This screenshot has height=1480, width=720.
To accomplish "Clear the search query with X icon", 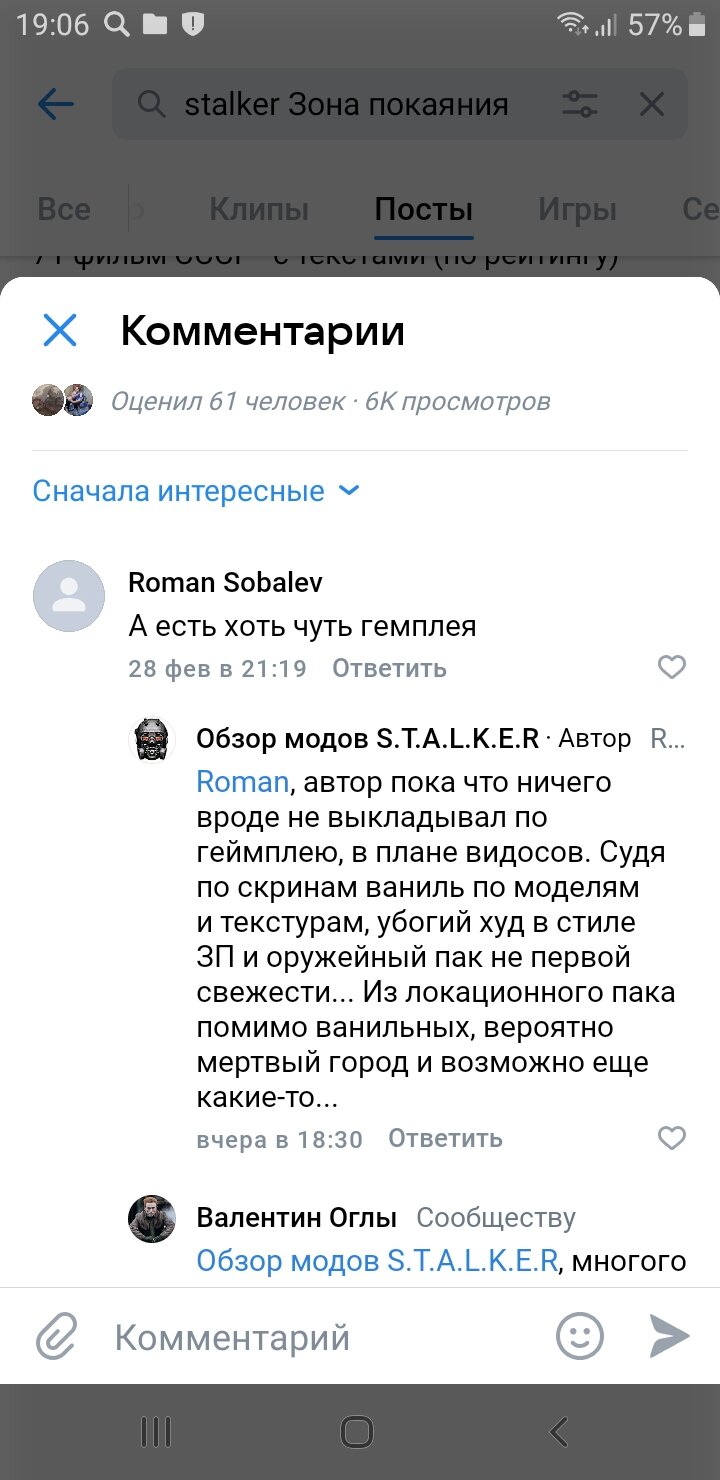I will coord(652,104).
